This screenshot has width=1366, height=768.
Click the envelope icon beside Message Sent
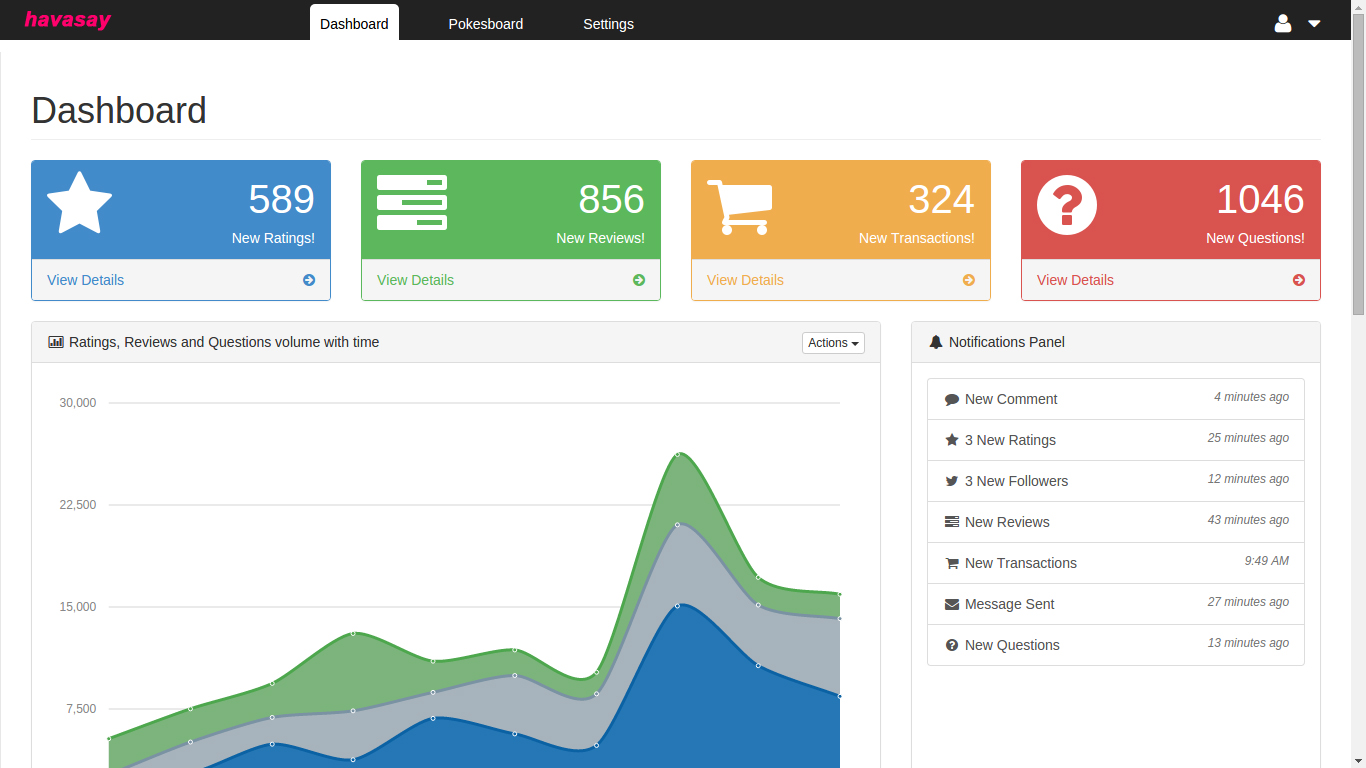(952, 604)
